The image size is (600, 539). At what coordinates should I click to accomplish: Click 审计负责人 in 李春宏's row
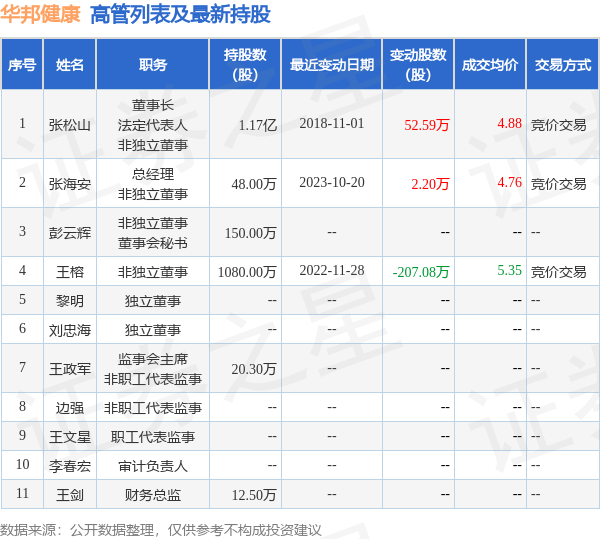pos(153,466)
